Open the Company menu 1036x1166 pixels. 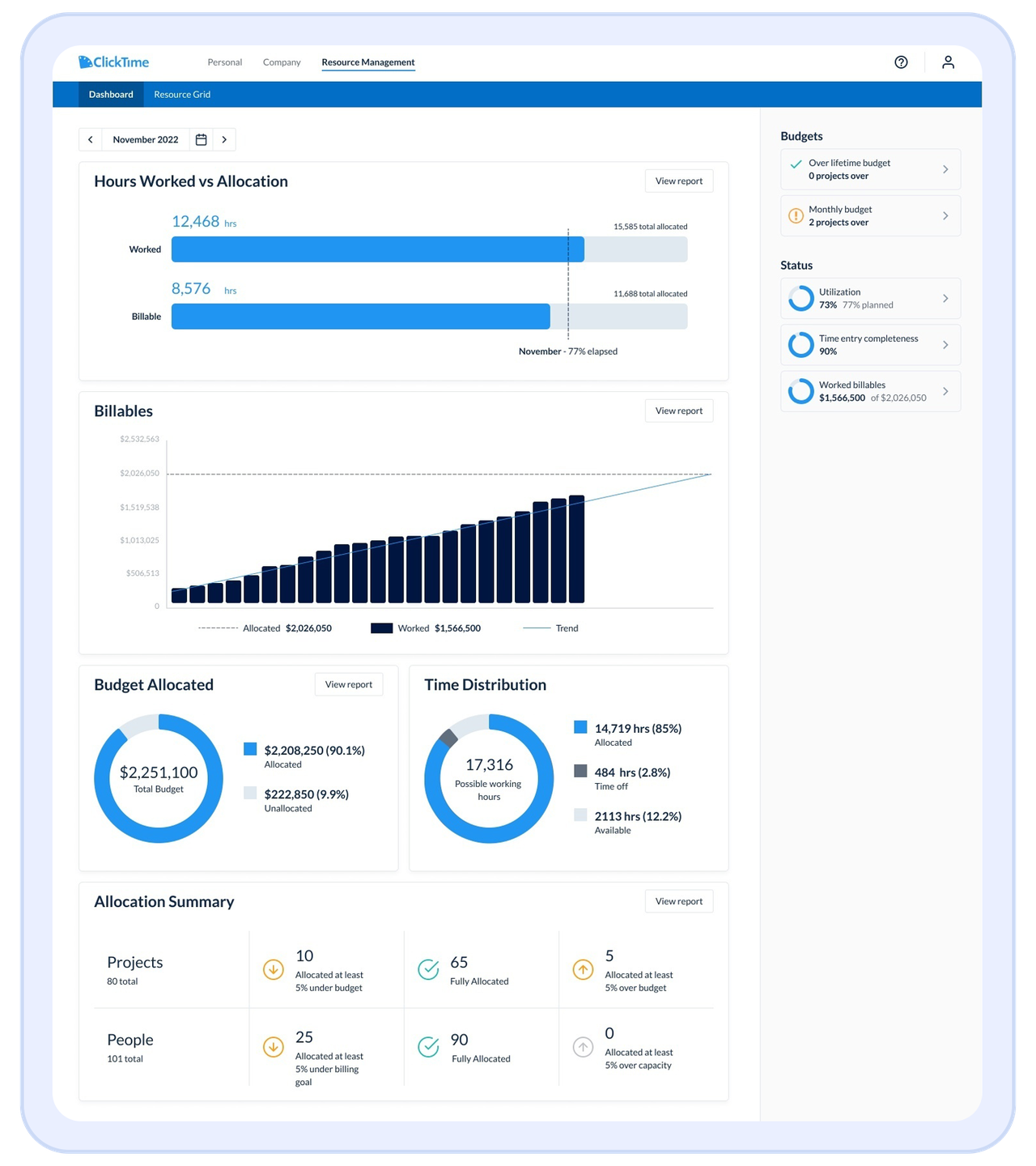point(282,62)
